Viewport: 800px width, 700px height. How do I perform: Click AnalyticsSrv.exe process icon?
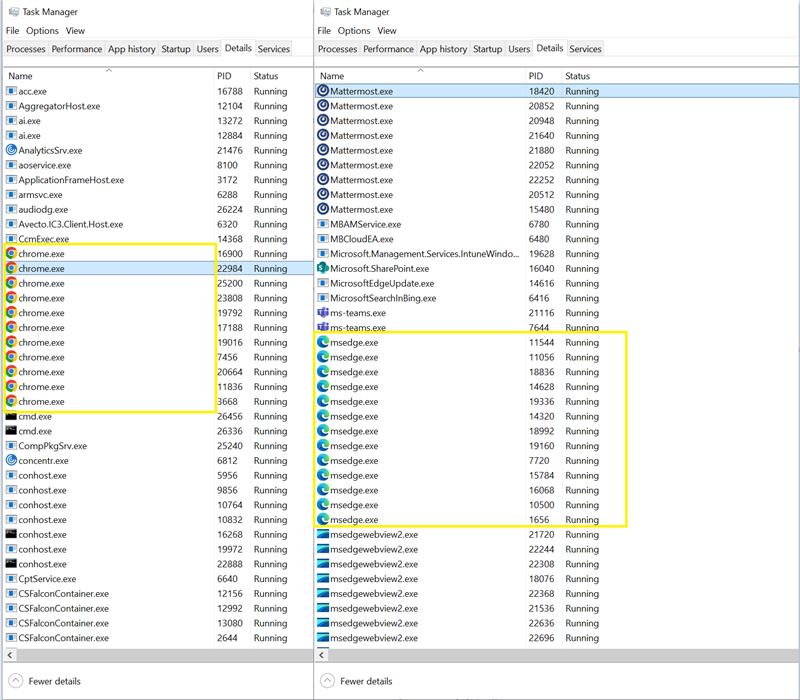(x=11, y=150)
